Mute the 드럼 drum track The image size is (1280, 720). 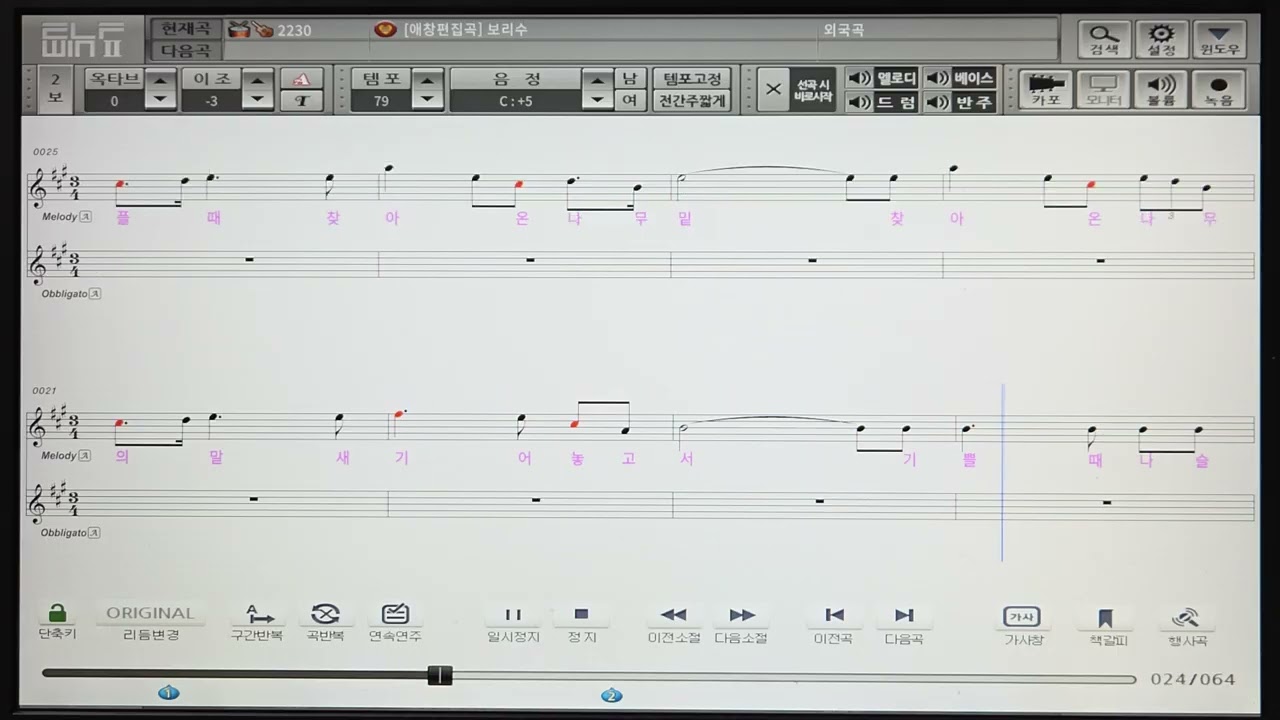click(883, 102)
